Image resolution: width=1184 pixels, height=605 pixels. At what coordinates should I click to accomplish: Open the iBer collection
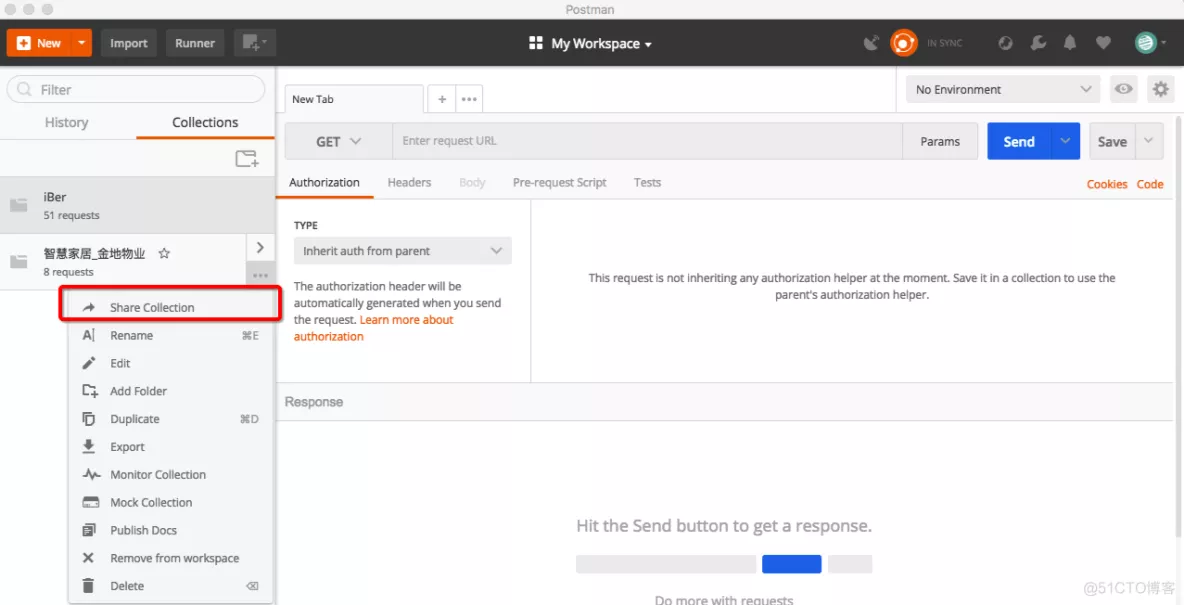137,205
